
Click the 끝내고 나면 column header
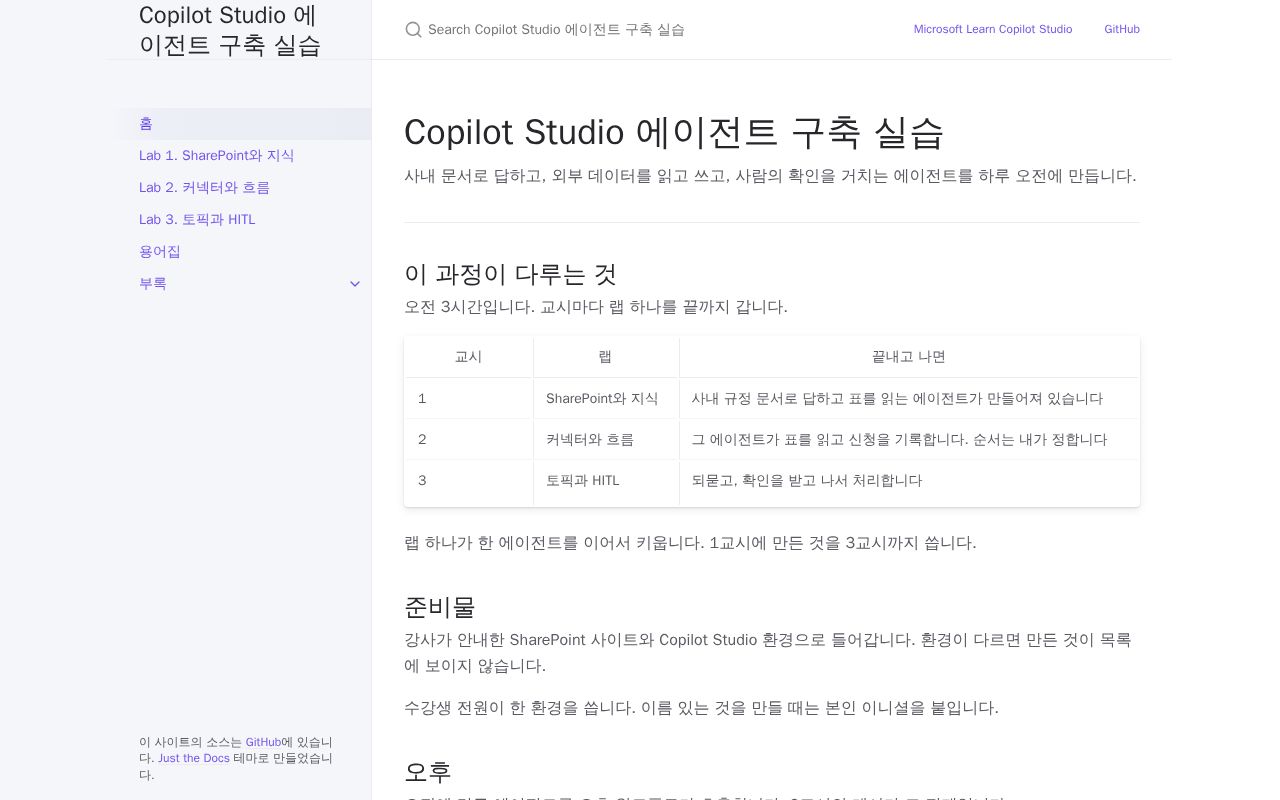pyautogui.click(x=909, y=357)
